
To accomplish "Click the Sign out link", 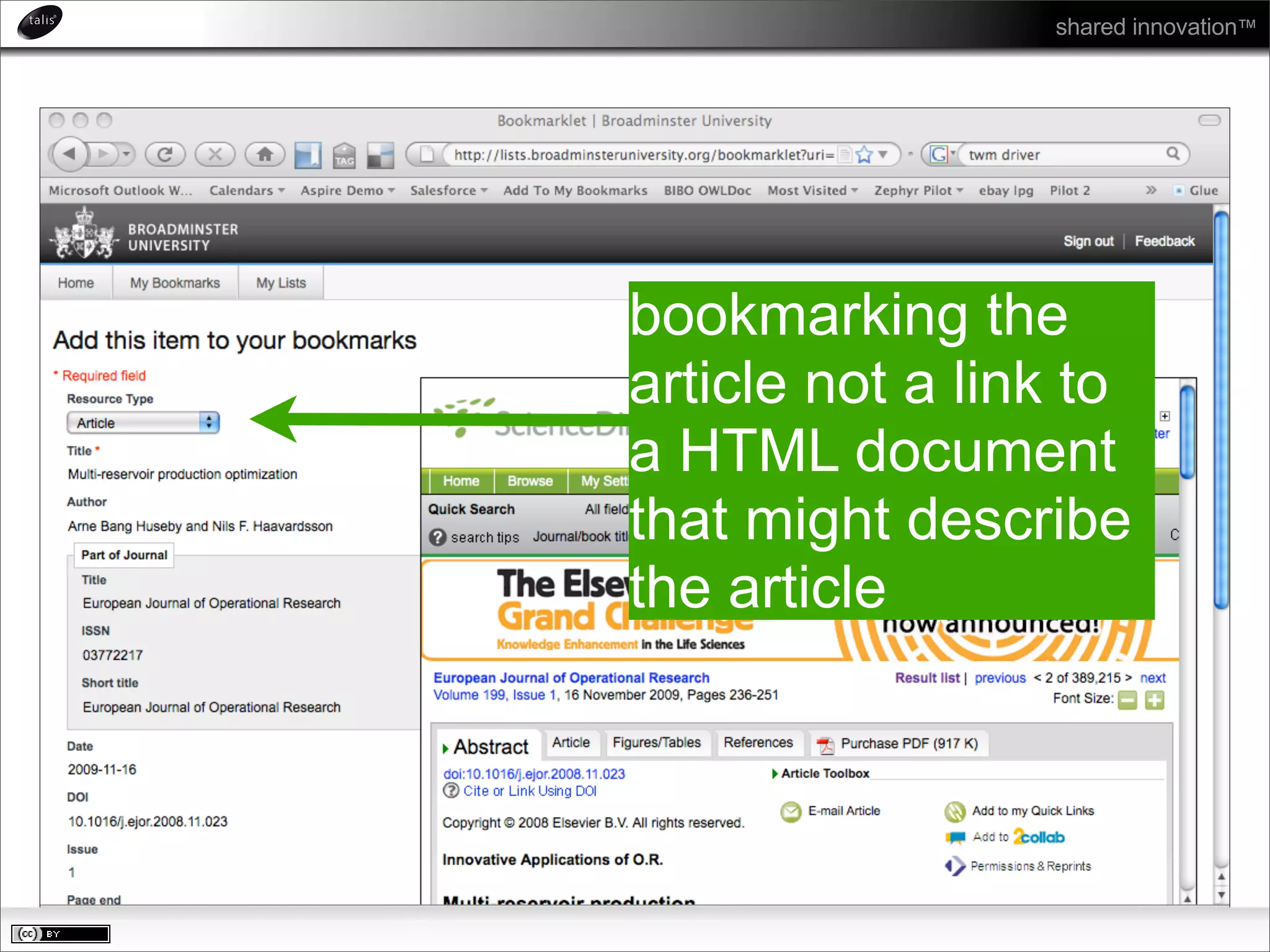I will (1088, 241).
